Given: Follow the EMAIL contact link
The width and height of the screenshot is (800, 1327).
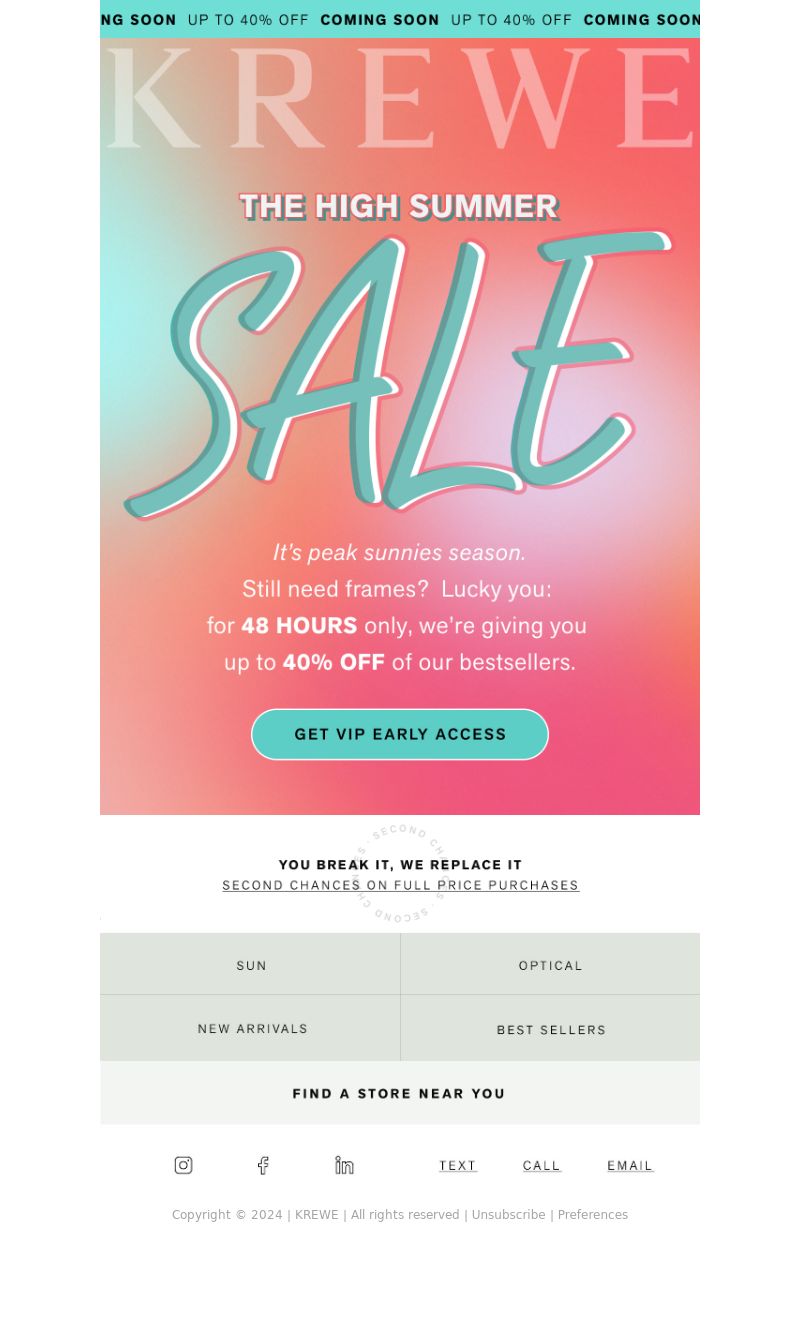Looking at the screenshot, I should tap(630, 1166).
